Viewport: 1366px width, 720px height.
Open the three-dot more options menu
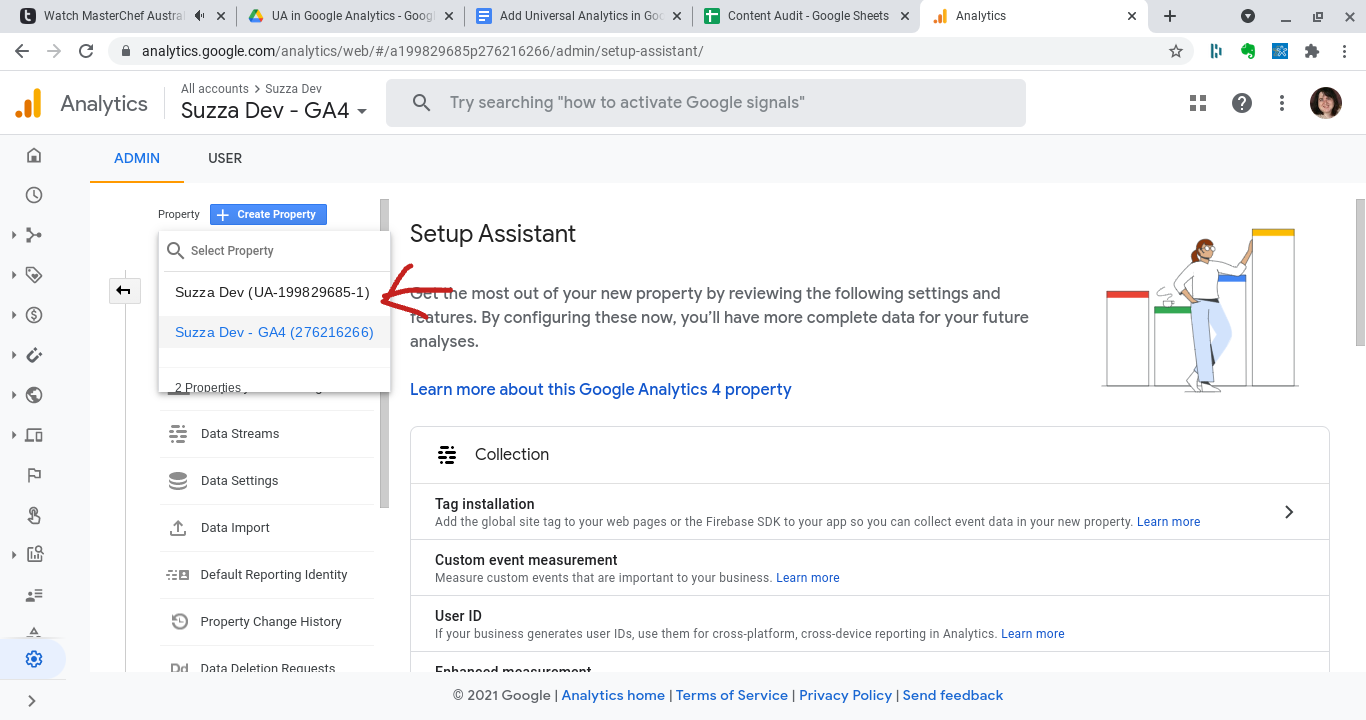coord(1282,103)
